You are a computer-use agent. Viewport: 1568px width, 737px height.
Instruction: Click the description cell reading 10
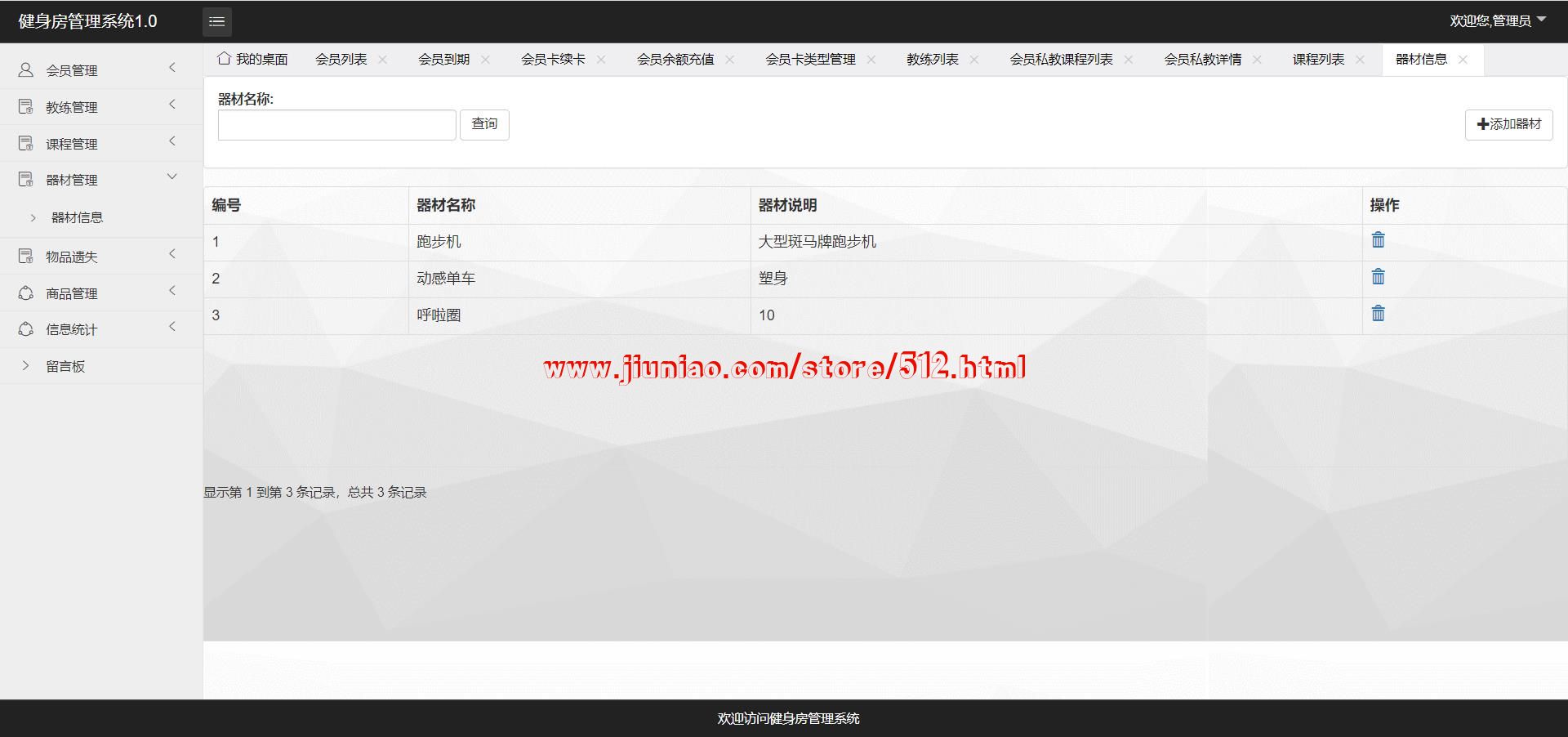1056,315
